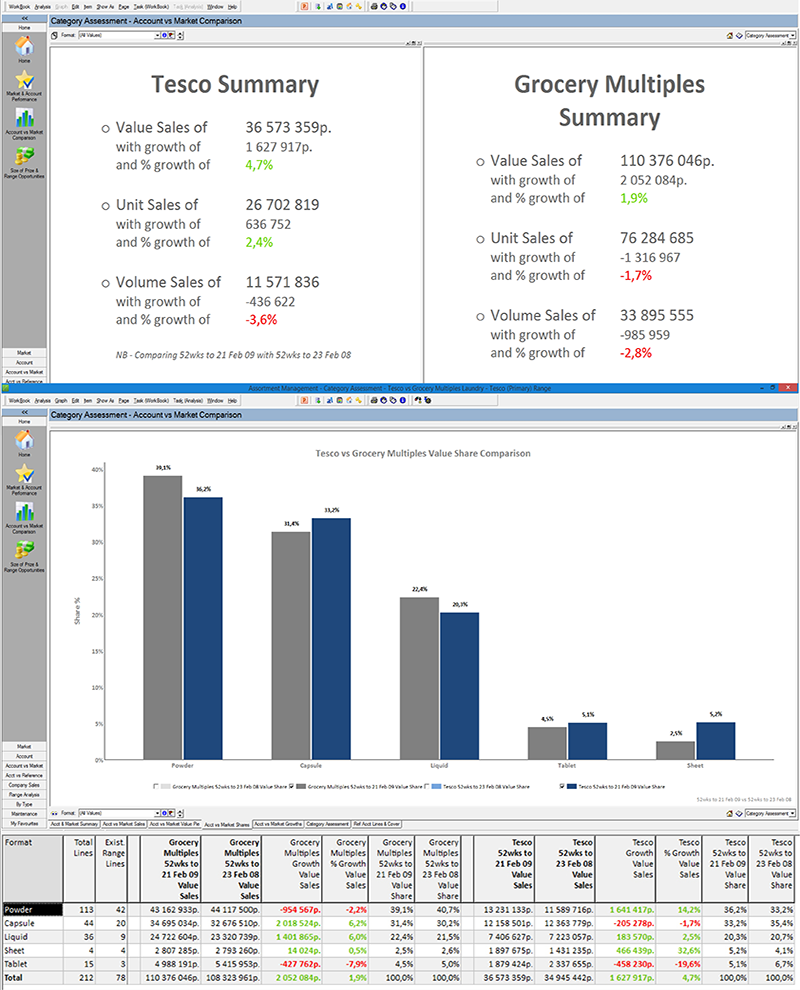
Task: Click the stepper next to upper Format field
Action: (x=181, y=35)
